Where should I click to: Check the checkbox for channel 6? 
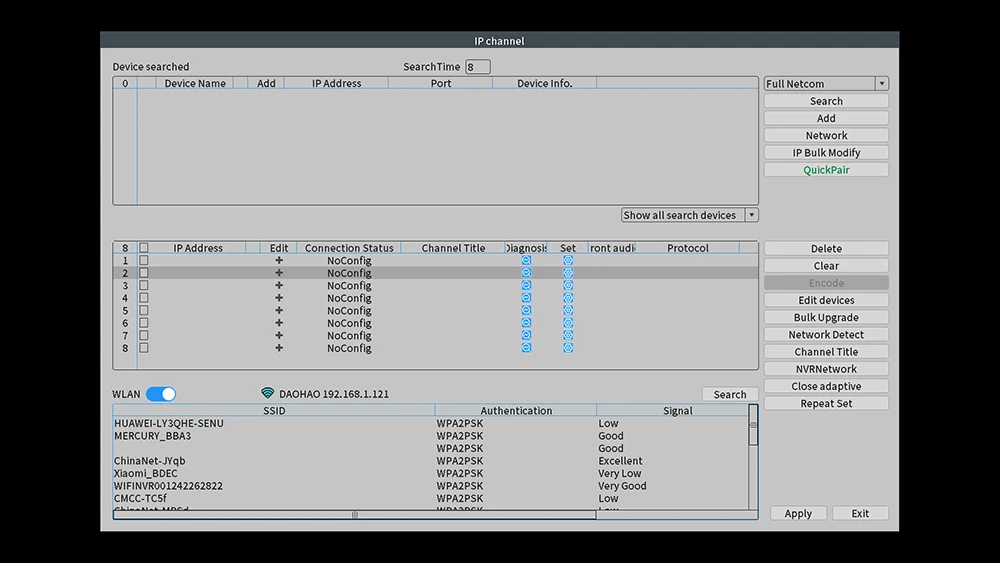[x=143, y=323]
